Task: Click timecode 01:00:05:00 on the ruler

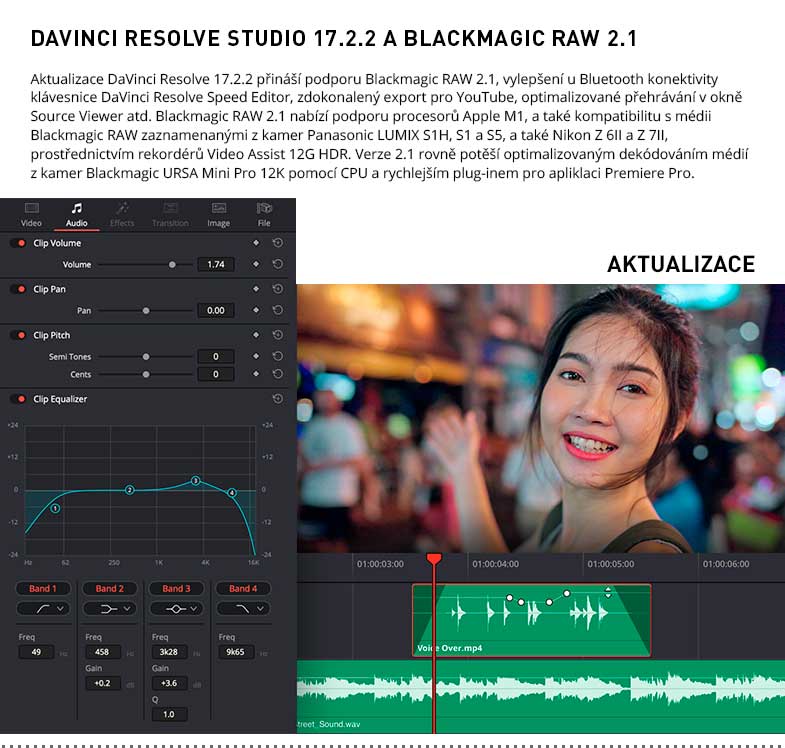Action: pyautogui.click(x=611, y=564)
